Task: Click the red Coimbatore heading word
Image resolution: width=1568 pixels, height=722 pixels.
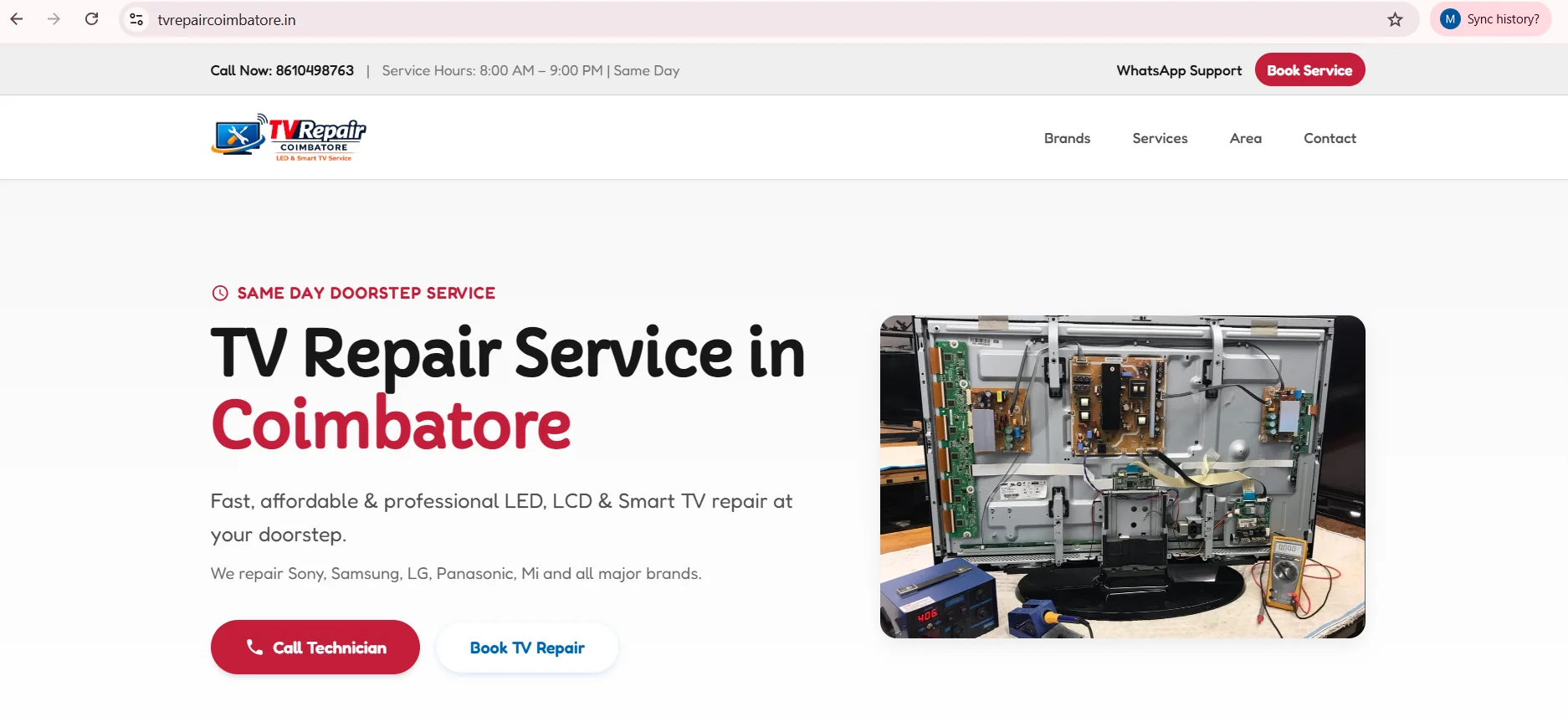Action: (391, 424)
